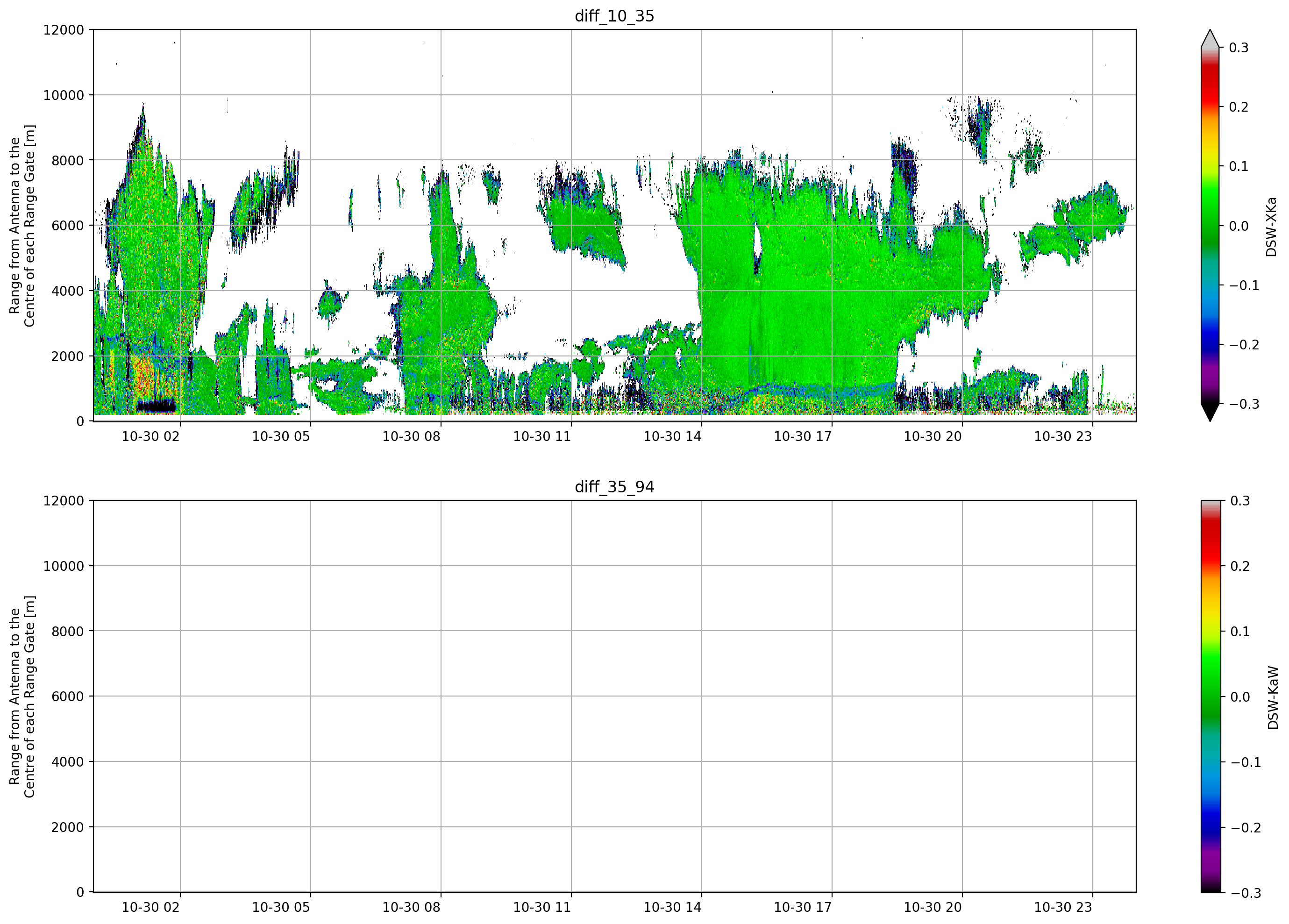Click the −0.1 tick on DSW-XKa colorbar

[x=1244, y=285]
